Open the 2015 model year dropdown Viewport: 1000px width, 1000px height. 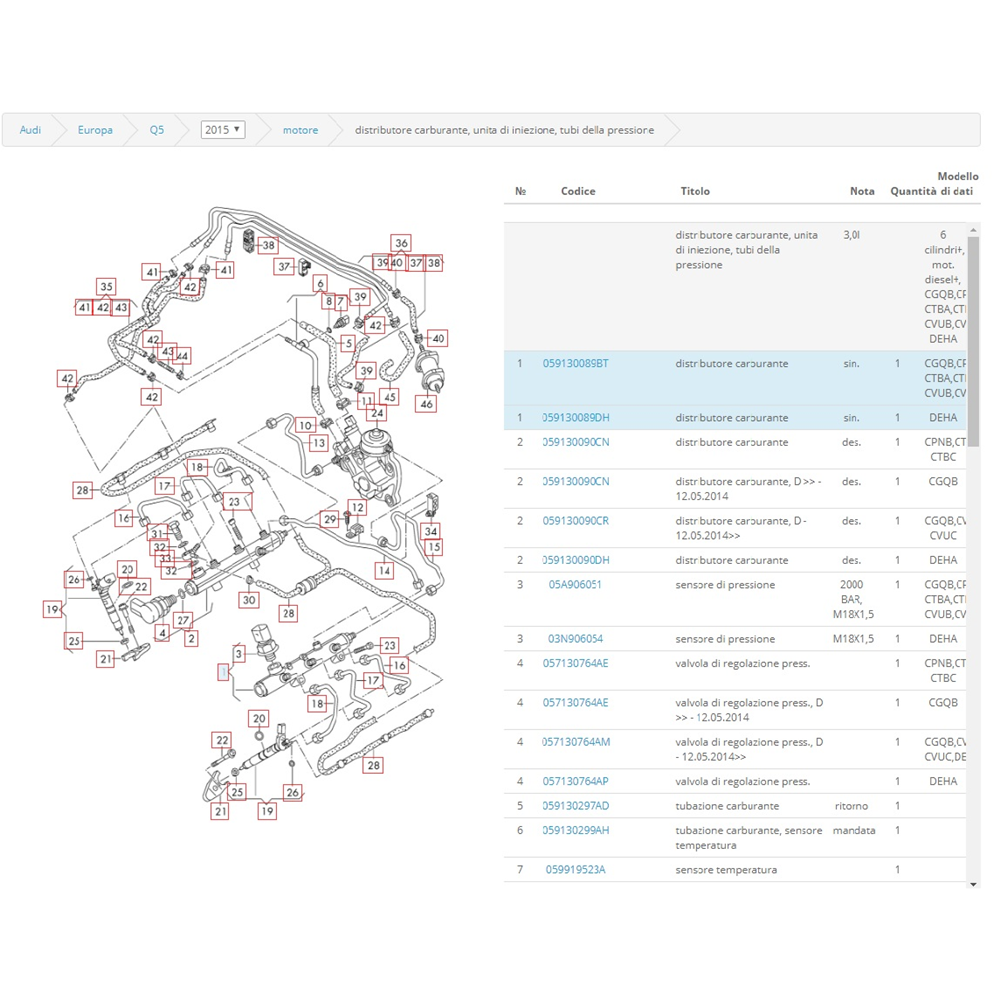[x=222, y=130]
